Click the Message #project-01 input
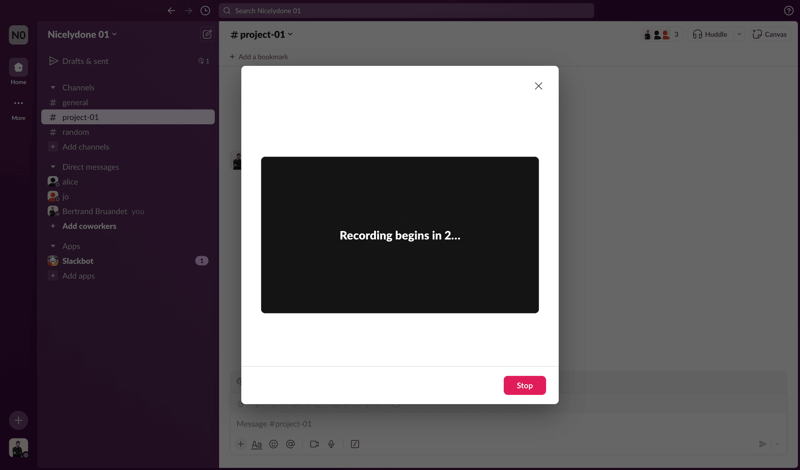Viewport: 800px width, 470px height. [x=508, y=424]
